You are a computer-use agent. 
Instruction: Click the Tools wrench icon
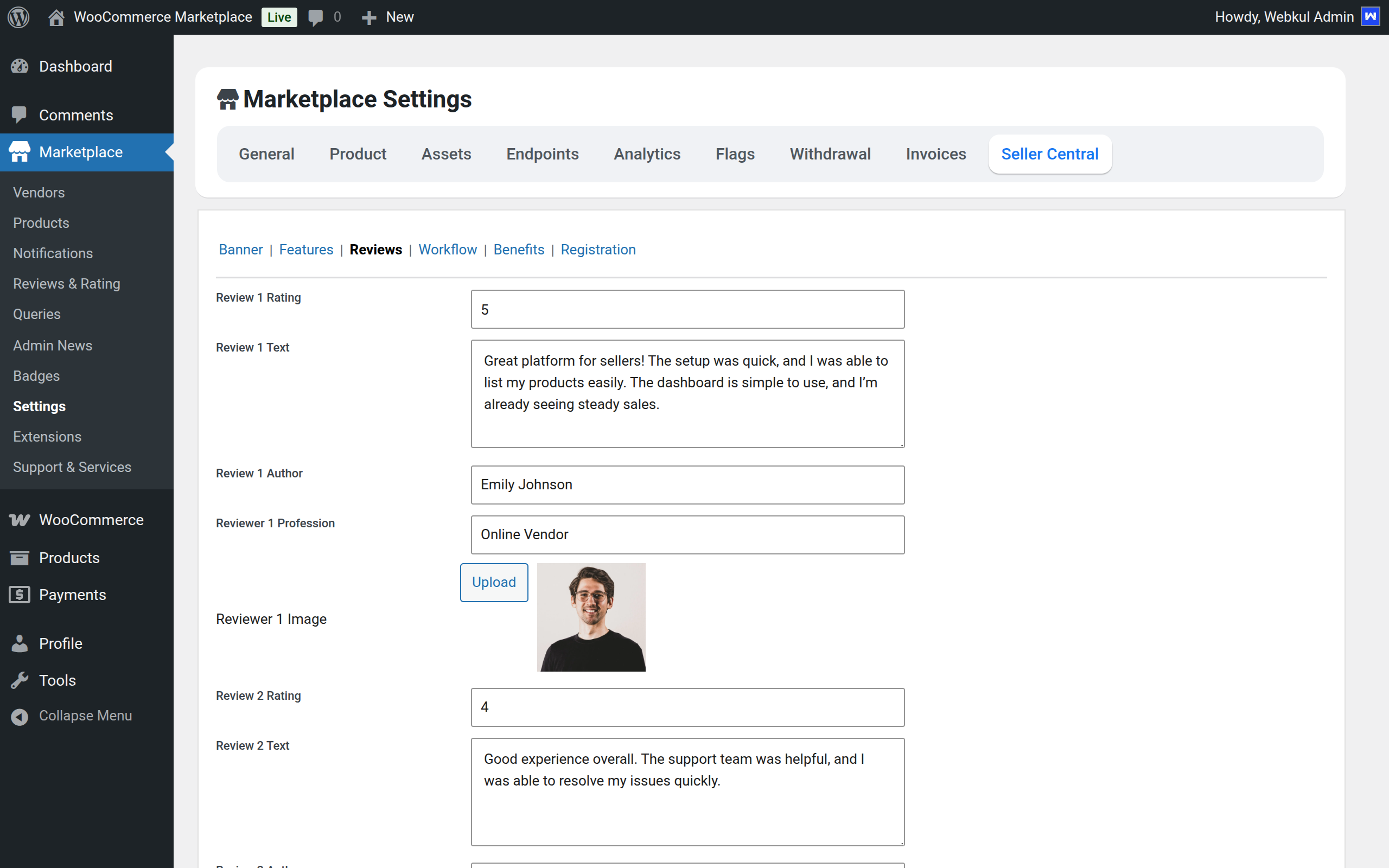tap(19, 680)
